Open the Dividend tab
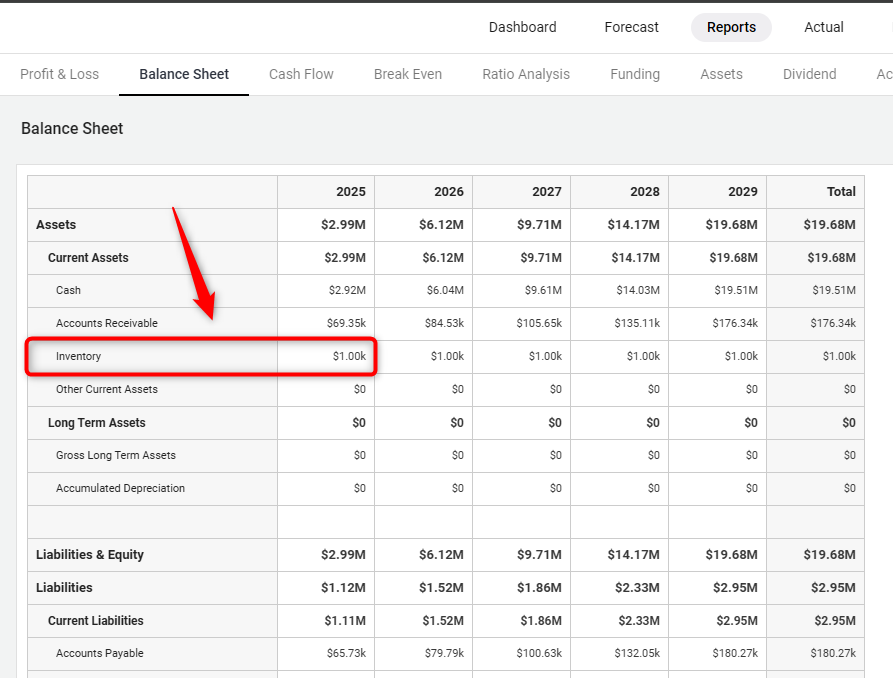The image size is (893, 678). pos(809,74)
